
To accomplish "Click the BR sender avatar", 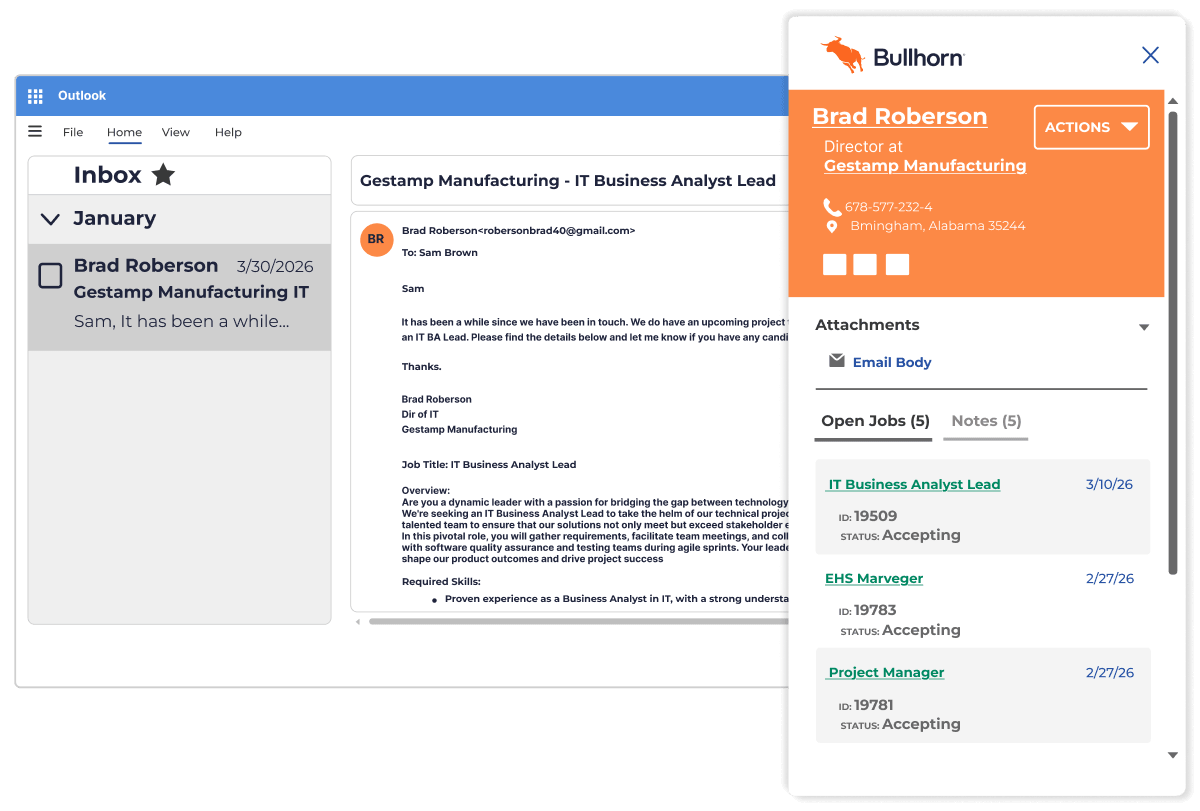I will click(376, 239).
